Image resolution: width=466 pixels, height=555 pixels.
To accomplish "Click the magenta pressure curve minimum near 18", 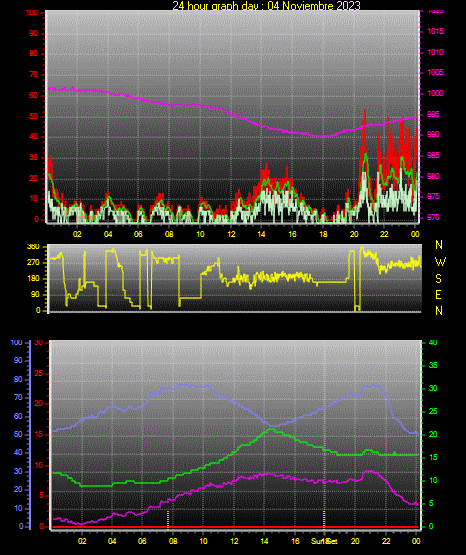I will tap(323, 136).
